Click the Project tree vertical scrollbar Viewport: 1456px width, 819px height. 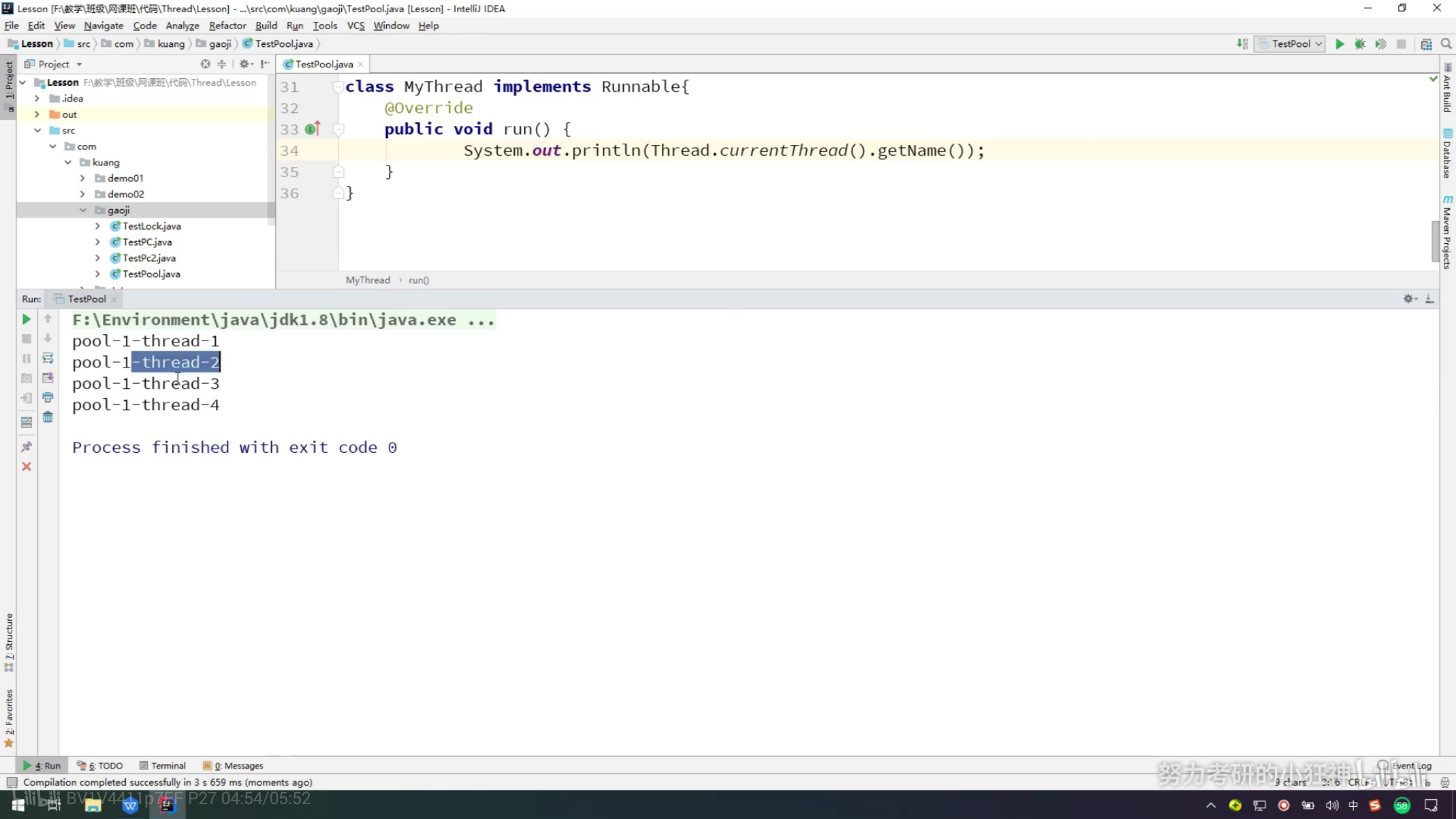[271, 149]
